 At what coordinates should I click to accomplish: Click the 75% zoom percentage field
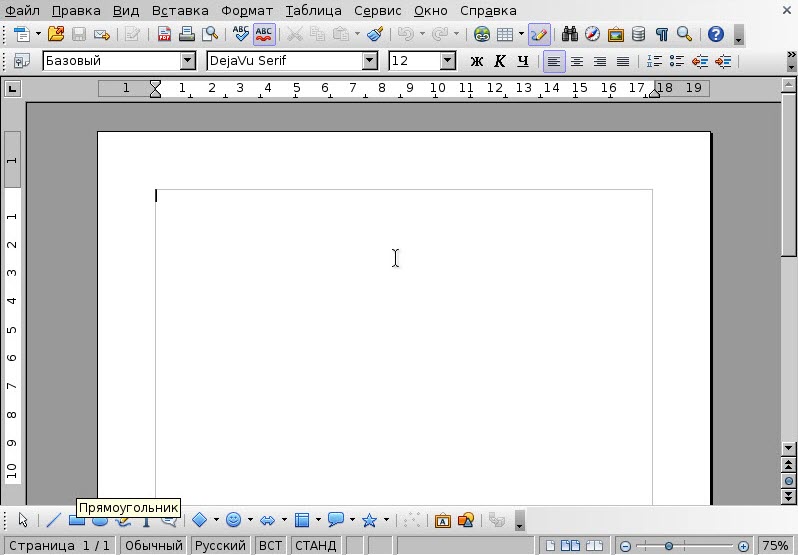point(776,546)
